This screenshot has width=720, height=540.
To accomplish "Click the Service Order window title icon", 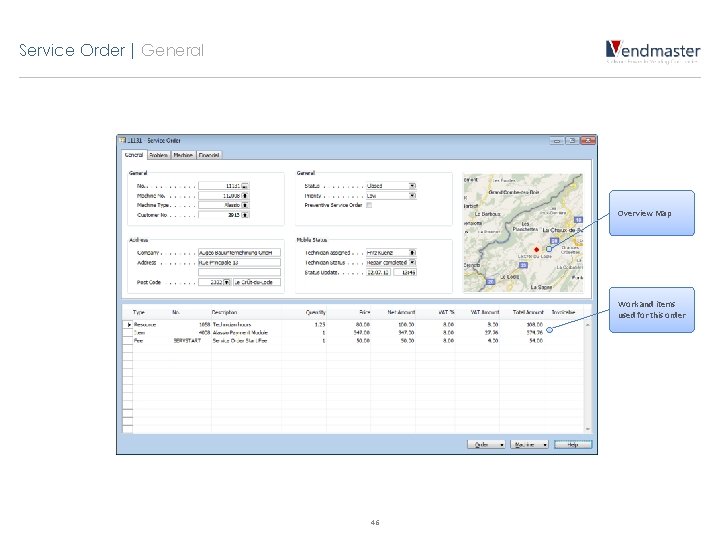I will [x=122, y=140].
